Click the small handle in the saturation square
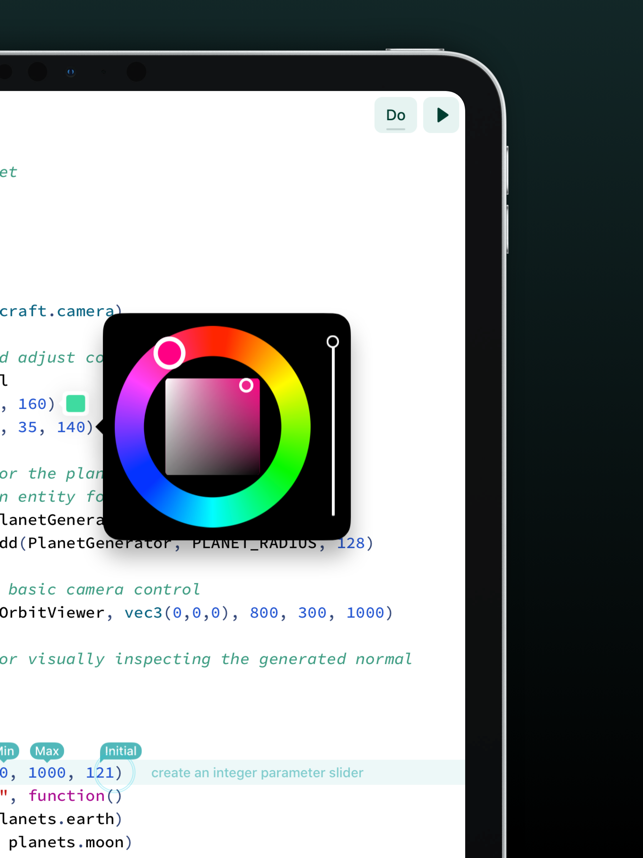Image resolution: width=643 pixels, height=858 pixels. click(x=246, y=385)
